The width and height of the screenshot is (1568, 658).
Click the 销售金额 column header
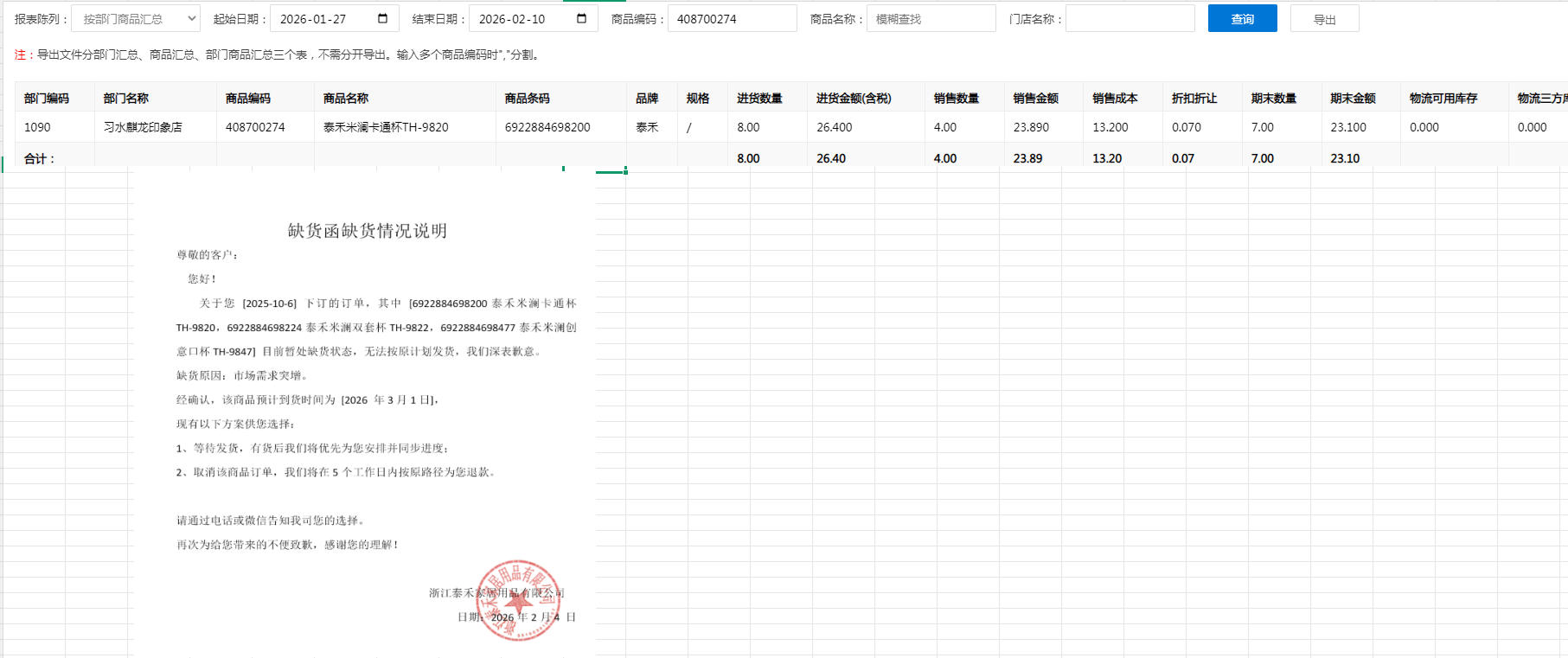point(1035,99)
